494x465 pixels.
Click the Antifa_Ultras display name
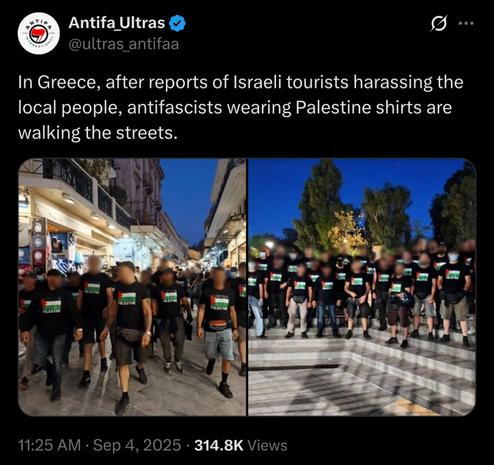[x=116, y=23]
